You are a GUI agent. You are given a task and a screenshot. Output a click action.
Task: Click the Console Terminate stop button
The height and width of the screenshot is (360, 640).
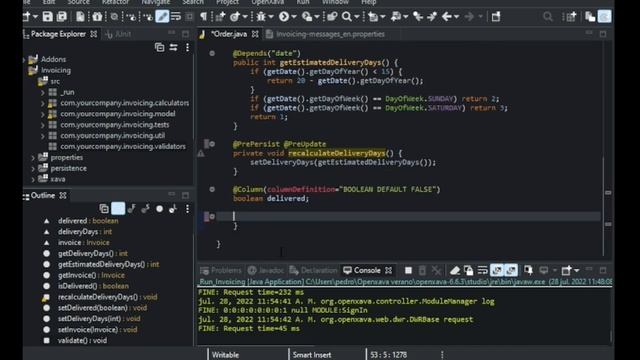(408, 270)
